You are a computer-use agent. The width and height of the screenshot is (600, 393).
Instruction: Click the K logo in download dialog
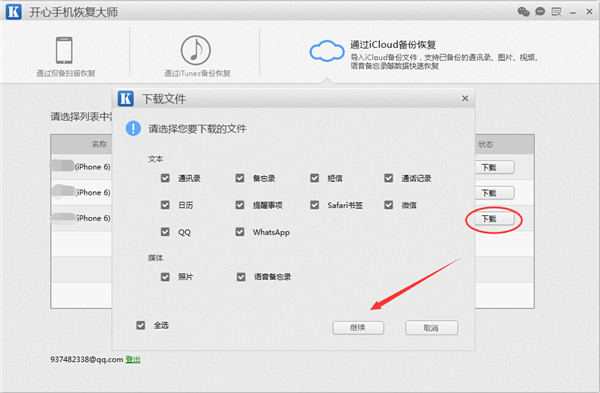[x=126, y=99]
